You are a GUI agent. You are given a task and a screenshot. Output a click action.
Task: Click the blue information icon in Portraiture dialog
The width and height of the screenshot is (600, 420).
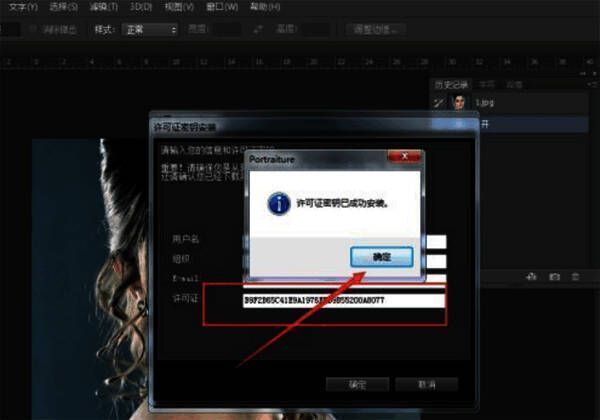pos(279,203)
